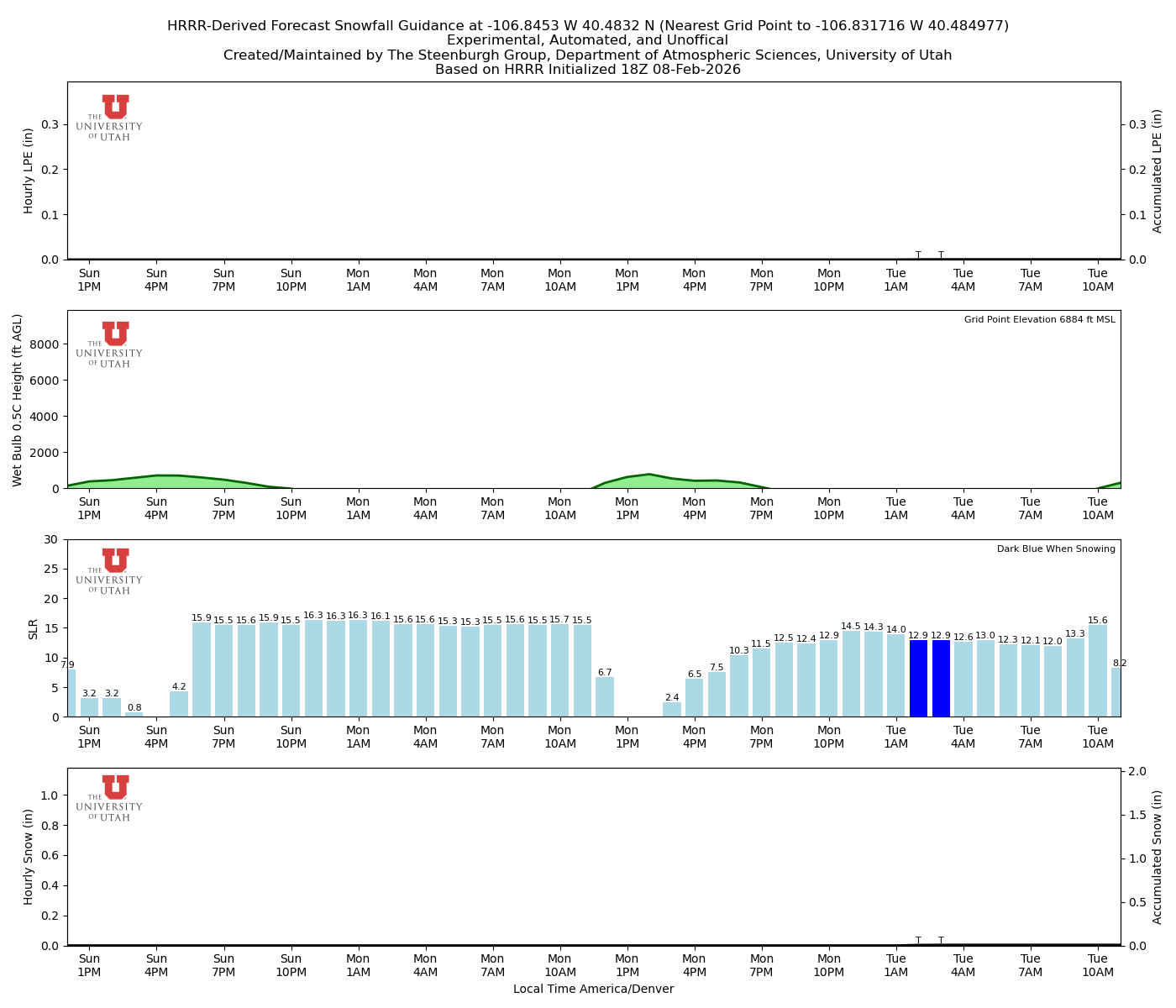The height and width of the screenshot is (1008, 1176).
Task: Toggle the Dark Blue When Snowing indicator
Action: 1056,549
